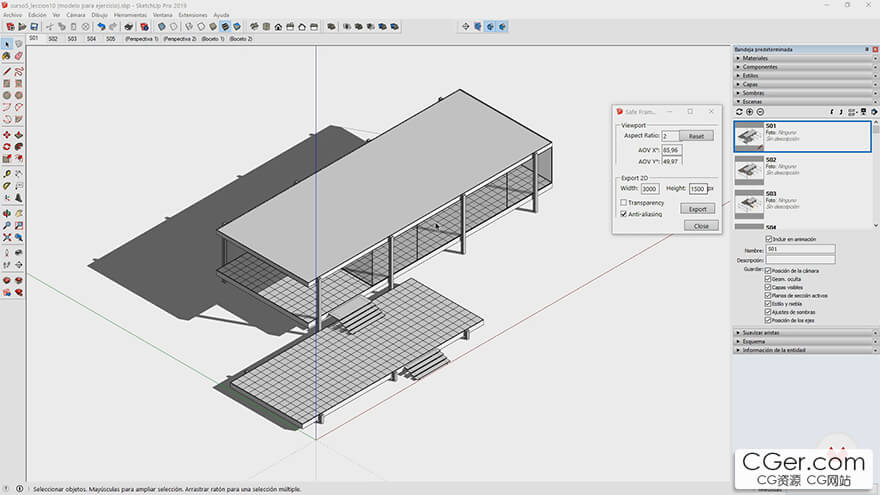Open the Ventana menu
This screenshot has width=880, height=495.
tap(163, 15)
